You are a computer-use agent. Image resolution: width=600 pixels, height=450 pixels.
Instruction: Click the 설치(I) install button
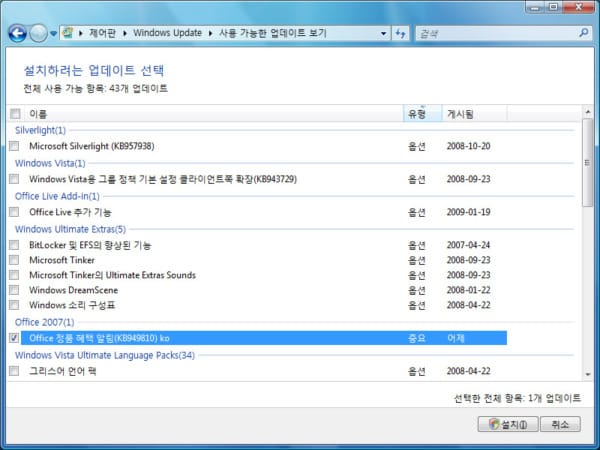[506, 424]
